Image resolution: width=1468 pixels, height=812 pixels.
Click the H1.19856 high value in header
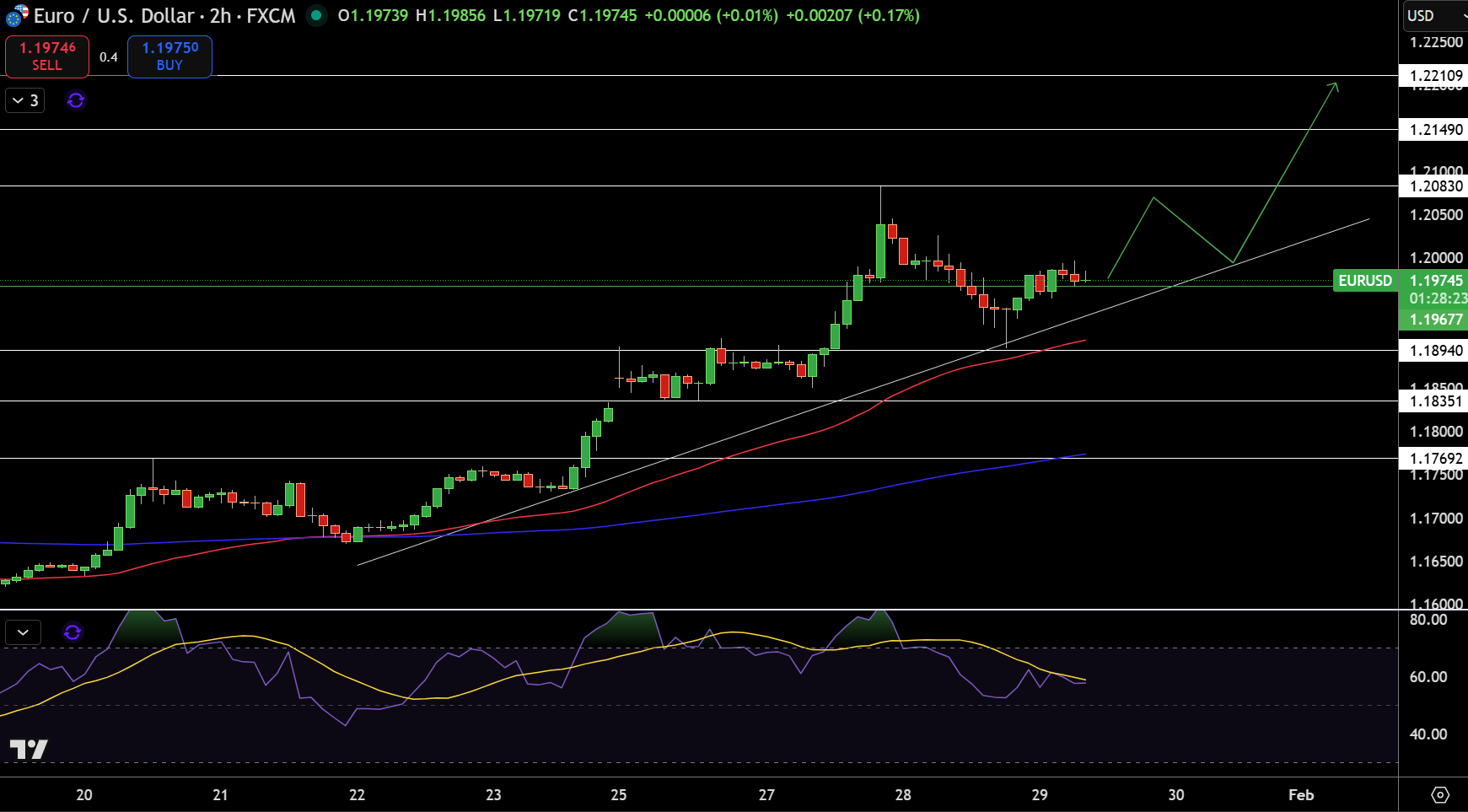(x=450, y=15)
